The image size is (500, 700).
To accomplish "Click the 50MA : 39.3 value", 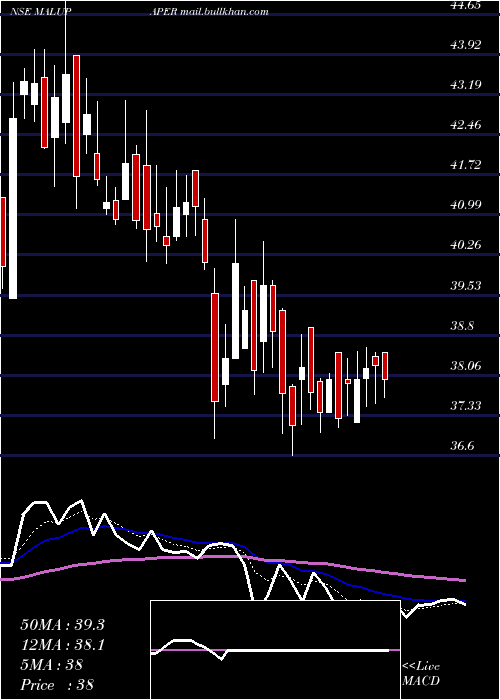I will coord(62,625).
